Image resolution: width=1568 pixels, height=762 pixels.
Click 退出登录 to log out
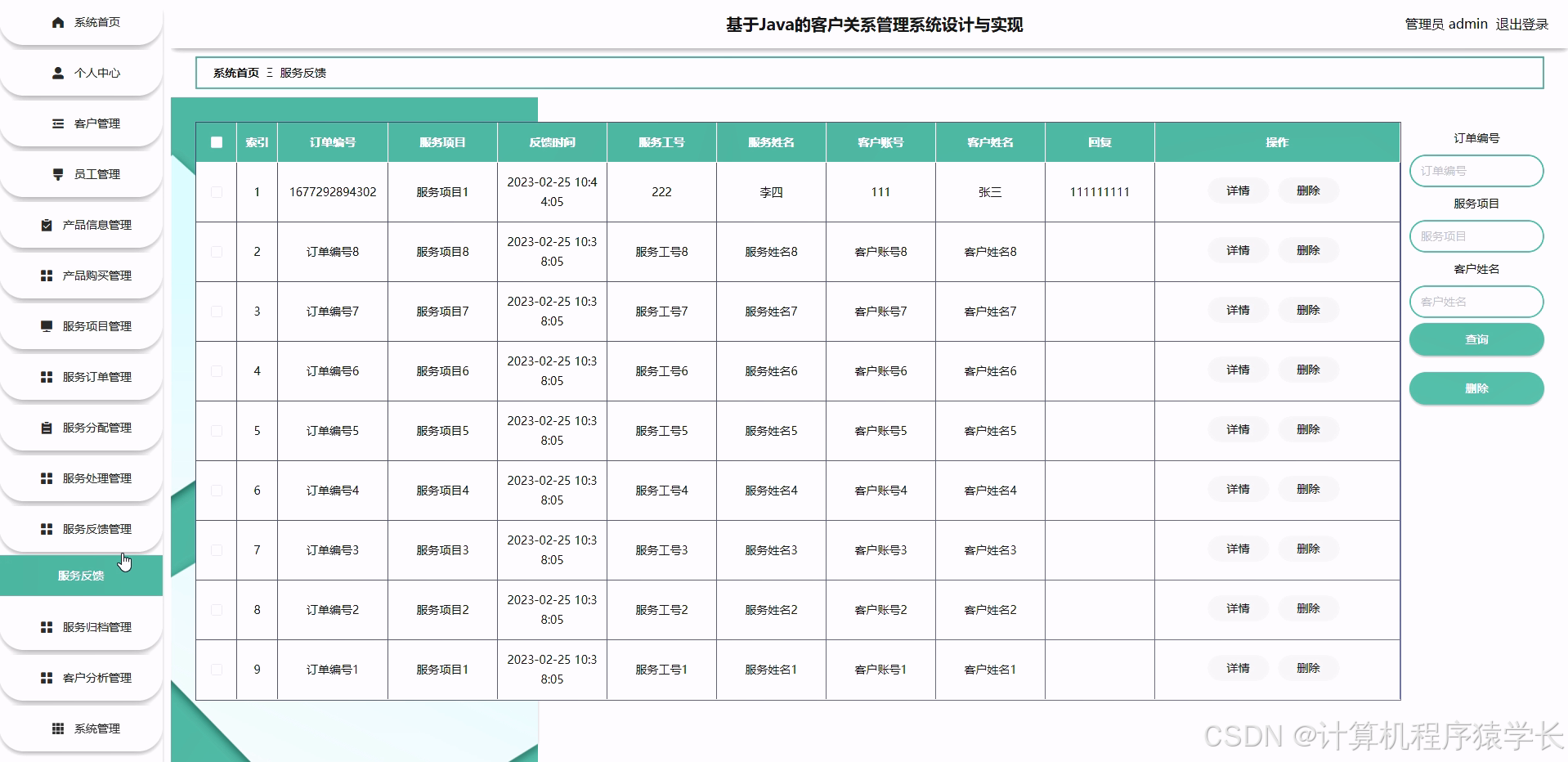pyautogui.click(x=1523, y=24)
